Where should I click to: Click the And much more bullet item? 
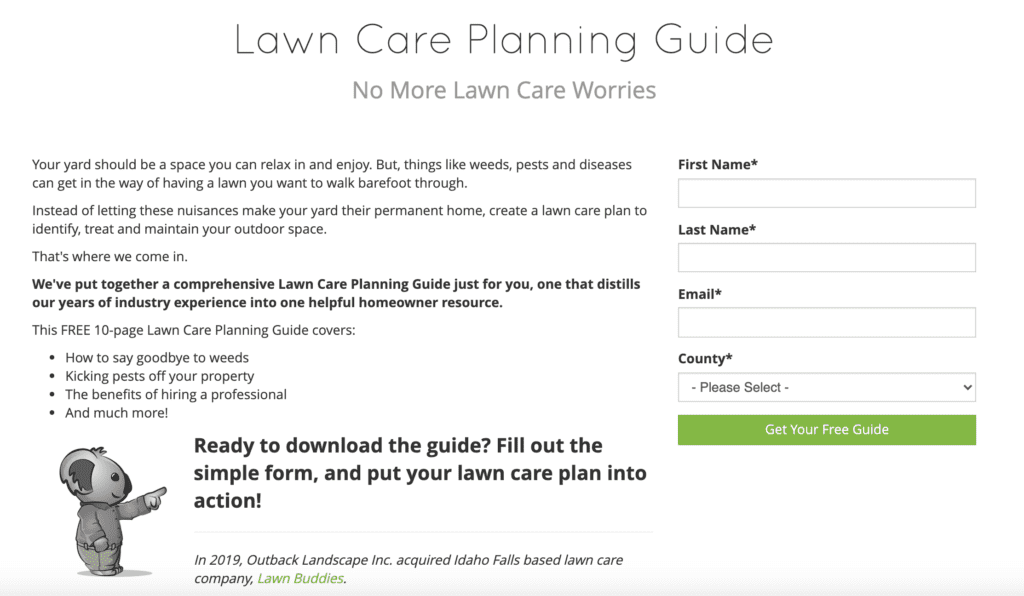116,413
